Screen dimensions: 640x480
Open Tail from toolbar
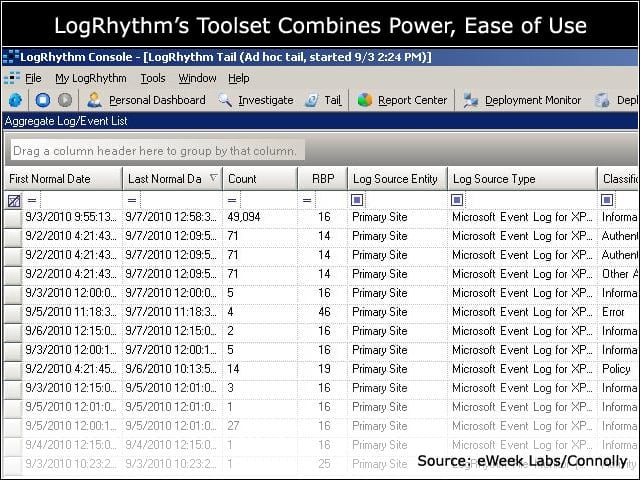coord(333,100)
